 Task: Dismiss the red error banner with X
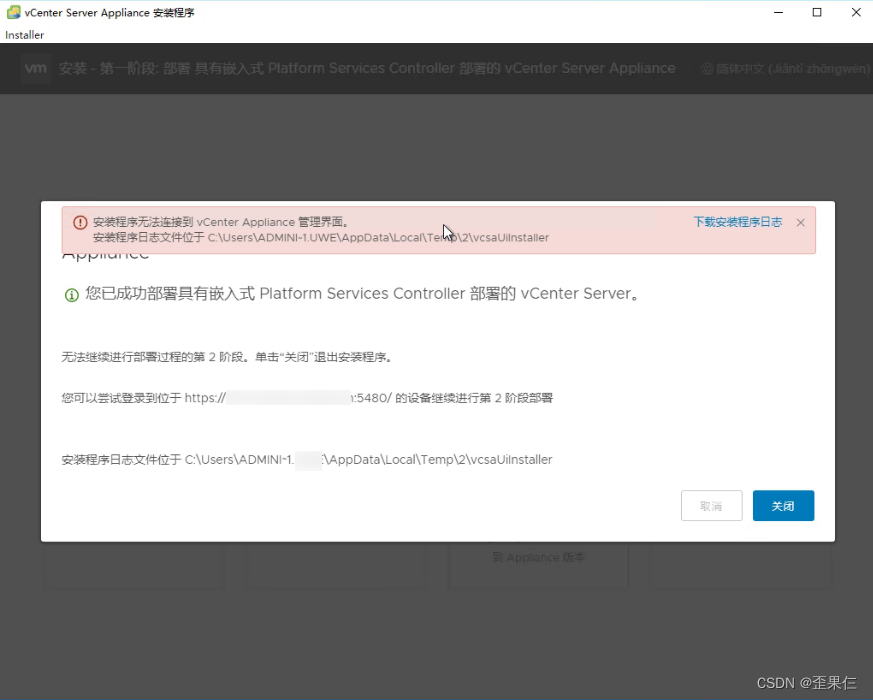(x=801, y=223)
